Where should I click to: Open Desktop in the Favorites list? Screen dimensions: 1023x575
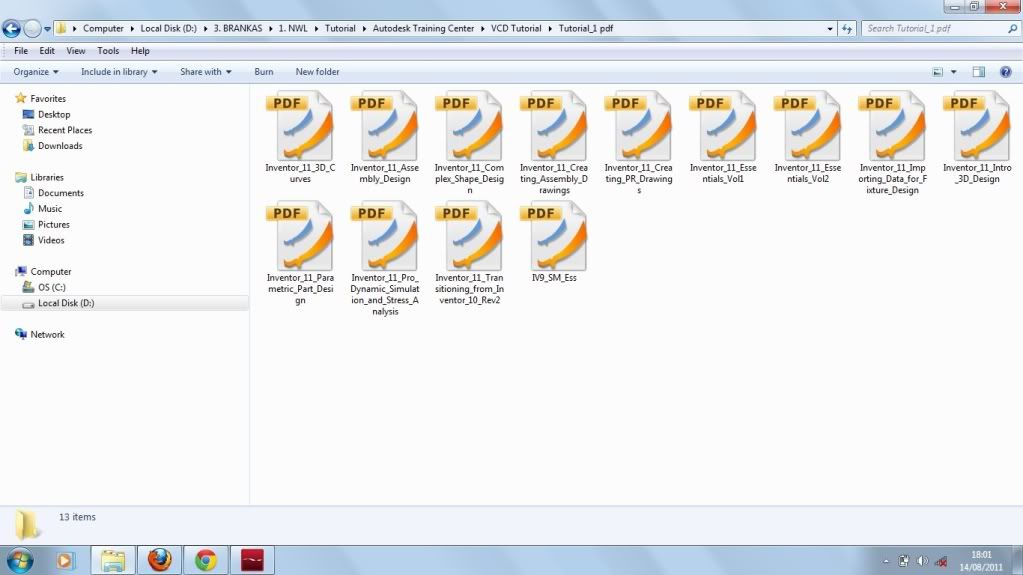(53, 114)
